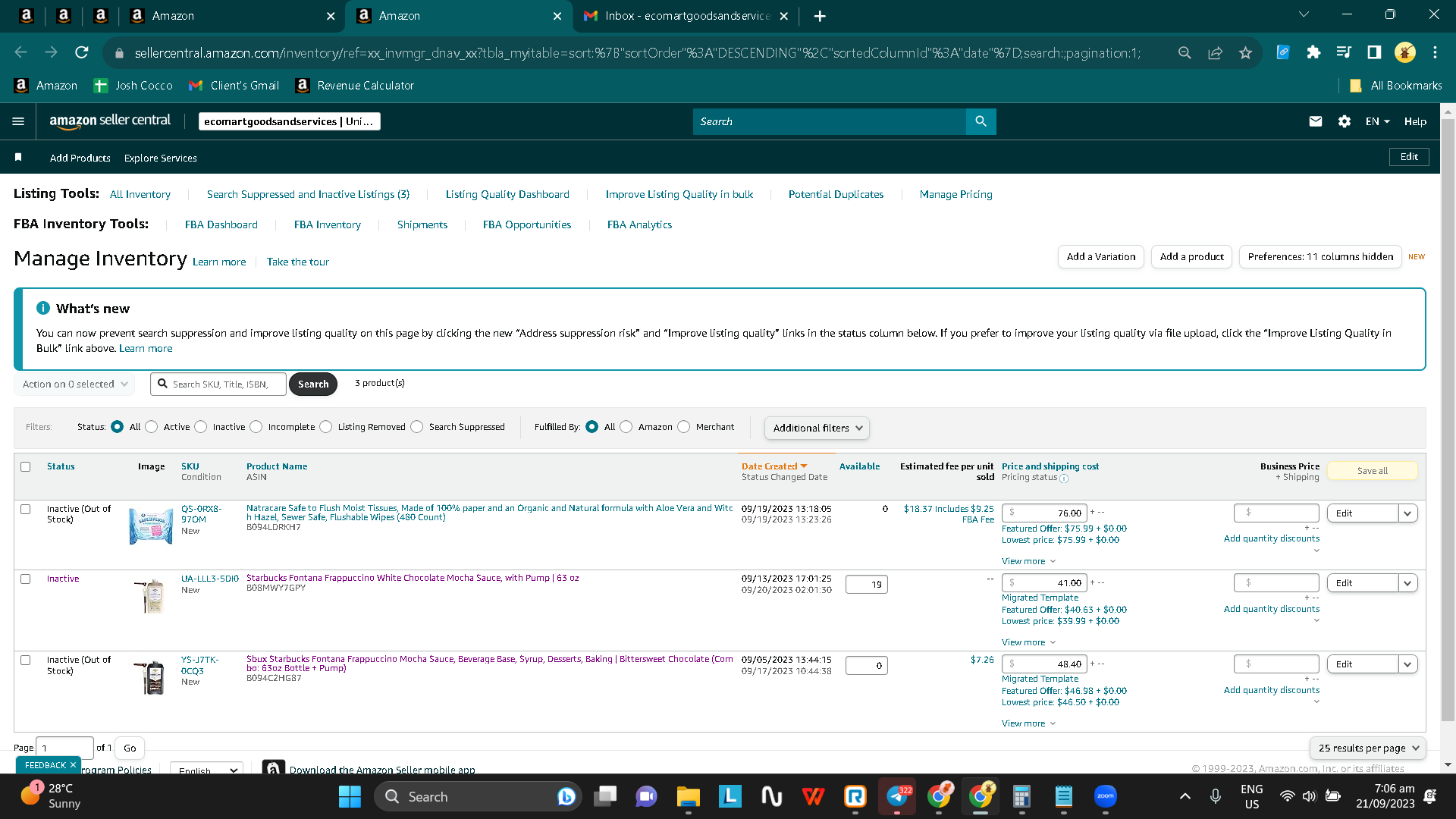Filter fulfilled by Merchant radio
The image size is (1456, 819).
point(684,427)
